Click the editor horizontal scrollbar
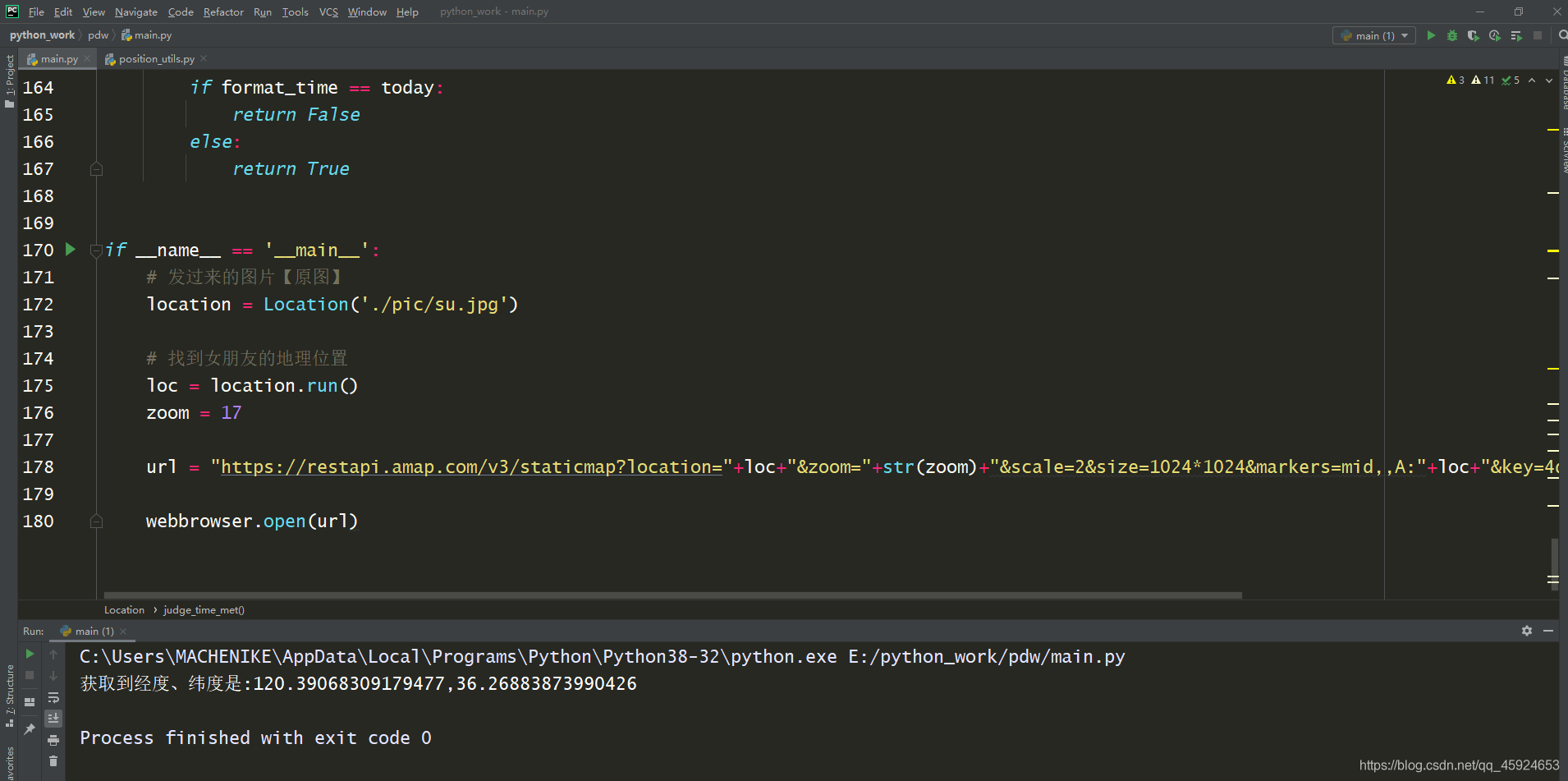Image resolution: width=1568 pixels, height=781 pixels. click(672, 595)
